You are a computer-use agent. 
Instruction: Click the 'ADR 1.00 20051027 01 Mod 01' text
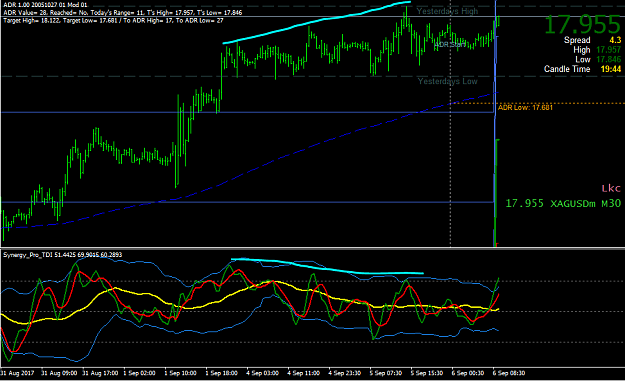click(45, 5)
